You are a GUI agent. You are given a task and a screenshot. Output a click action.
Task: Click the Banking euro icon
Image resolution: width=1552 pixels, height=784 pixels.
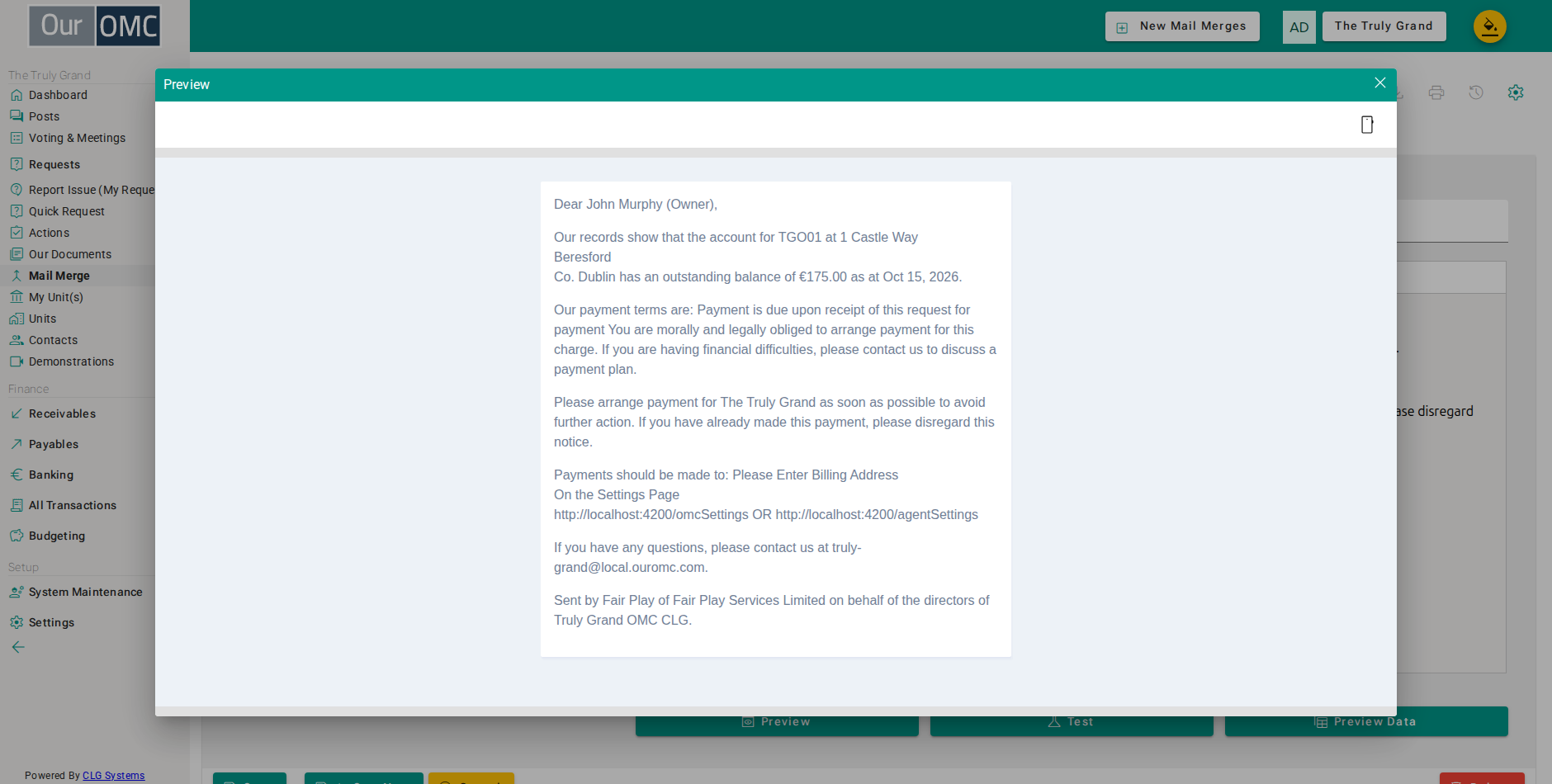(17, 475)
